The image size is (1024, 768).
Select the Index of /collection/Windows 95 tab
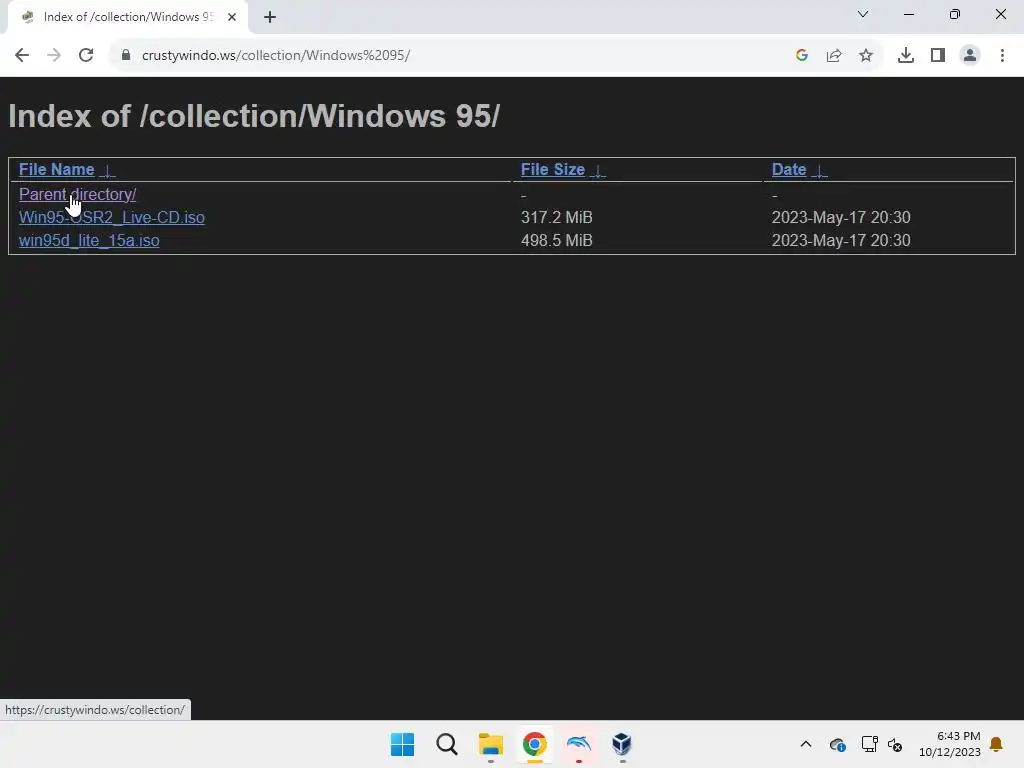click(x=127, y=17)
